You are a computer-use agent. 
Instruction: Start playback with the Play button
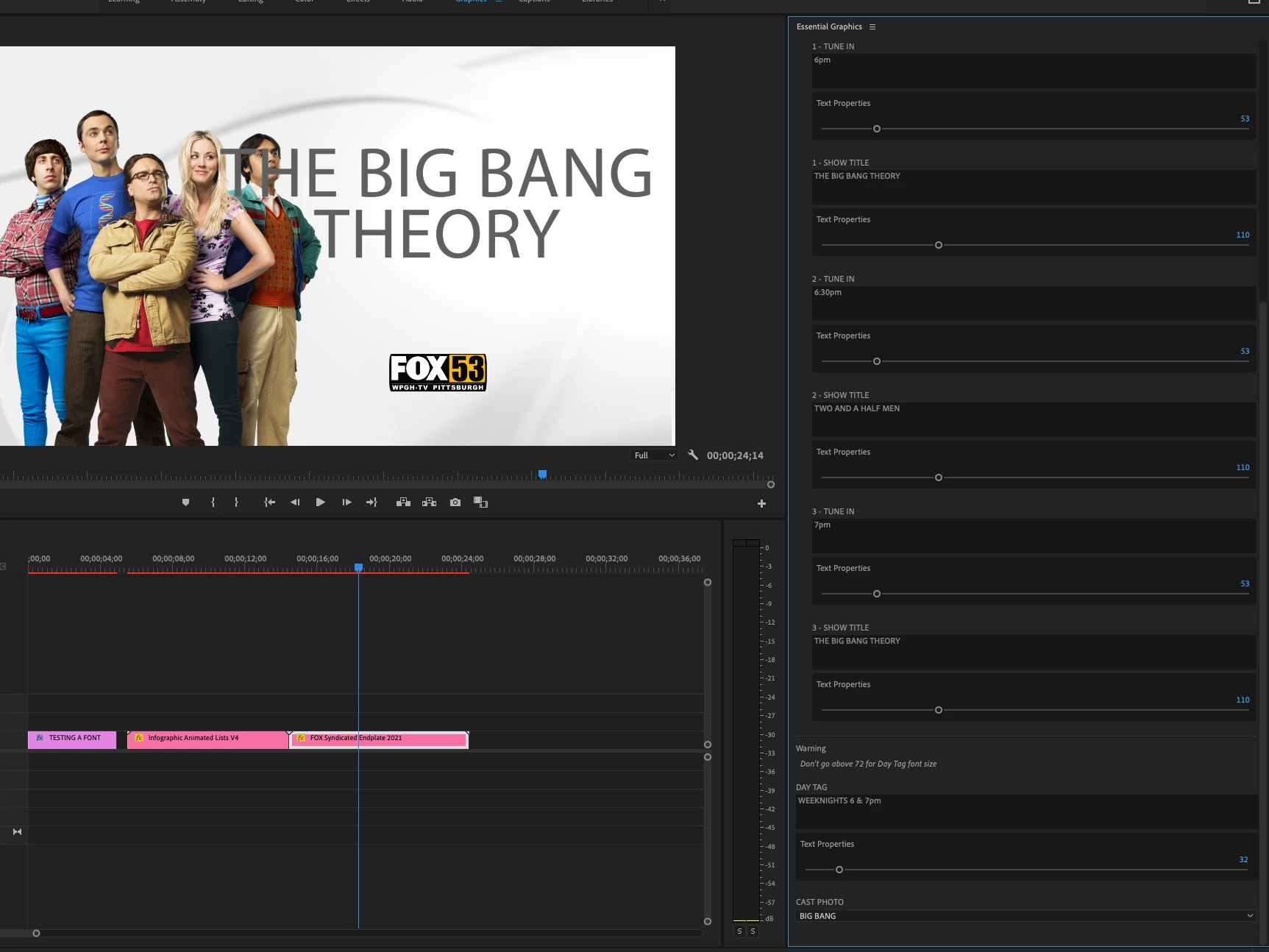[x=321, y=502]
